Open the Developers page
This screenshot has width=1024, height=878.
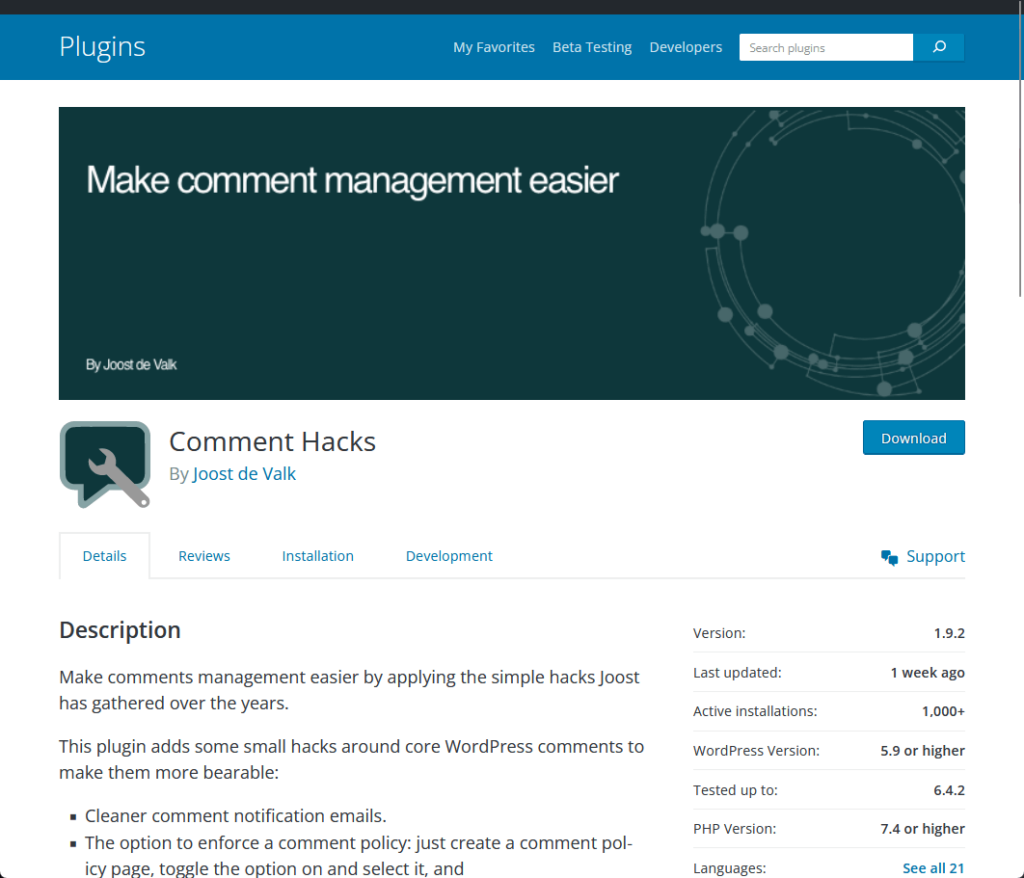[x=686, y=47]
